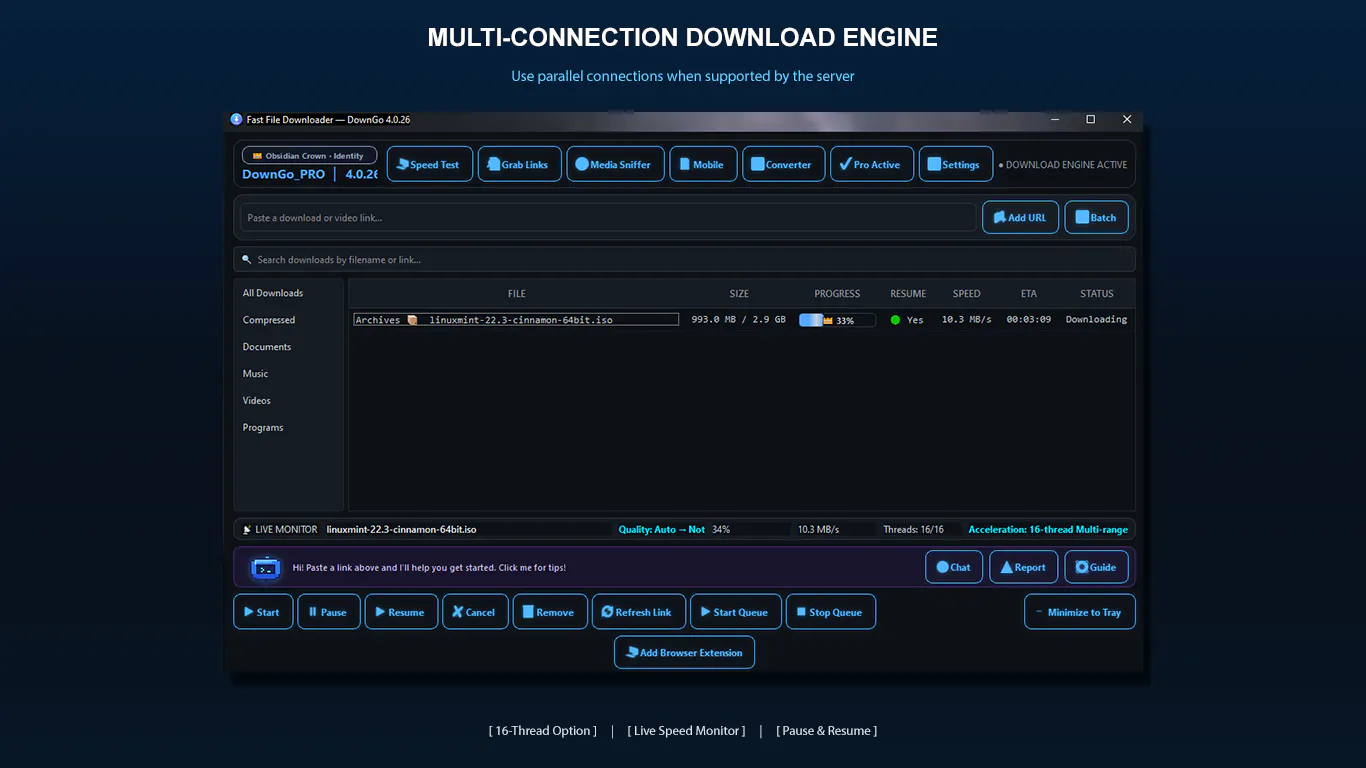The width and height of the screenshot is (1366, 768).
Task: Select the Videos category
Action: (x=257, y=400)
